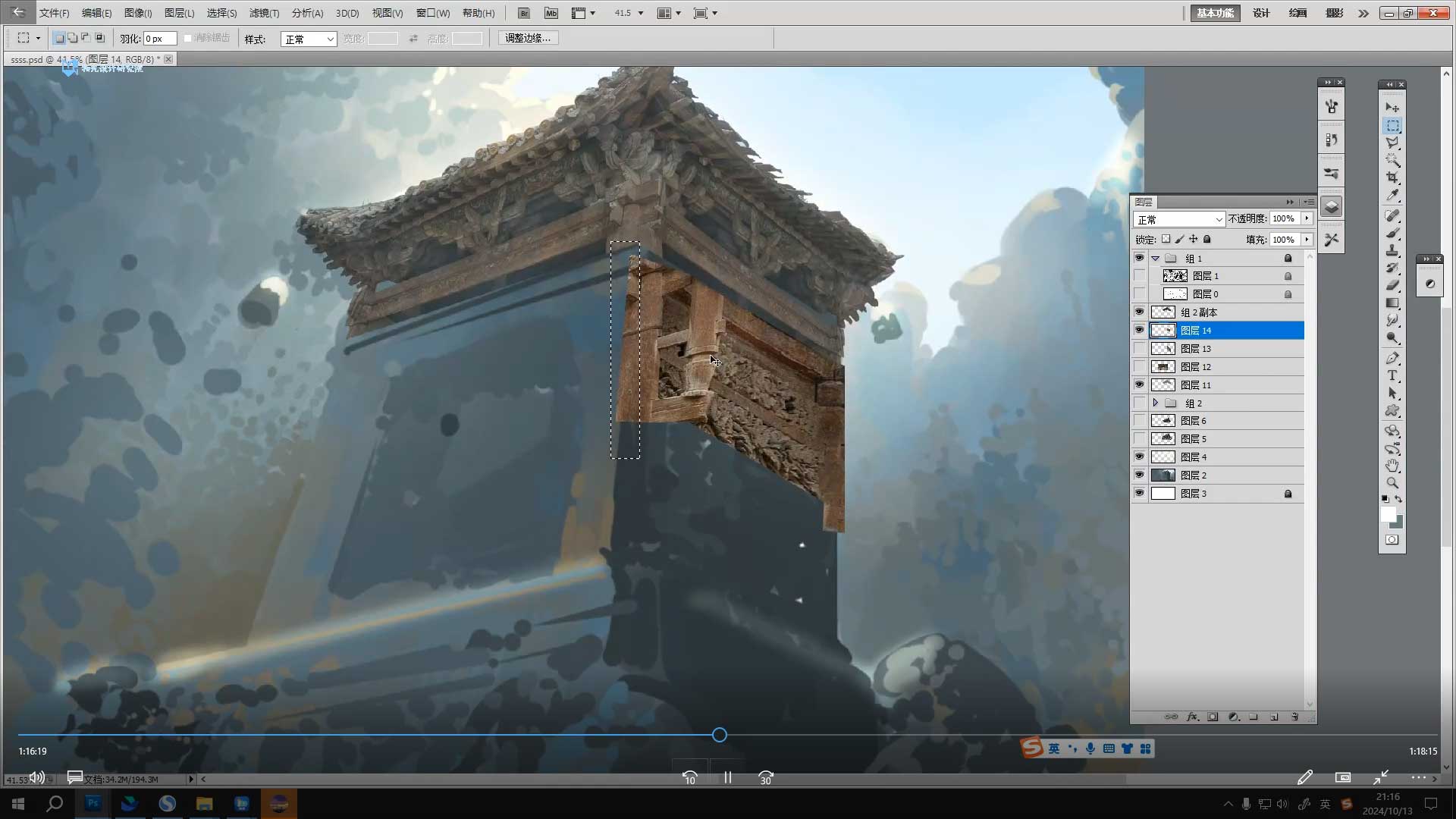Open the 样式 style dropdown
Viewport: 1456px width, 819px height.
coord(309,39)
